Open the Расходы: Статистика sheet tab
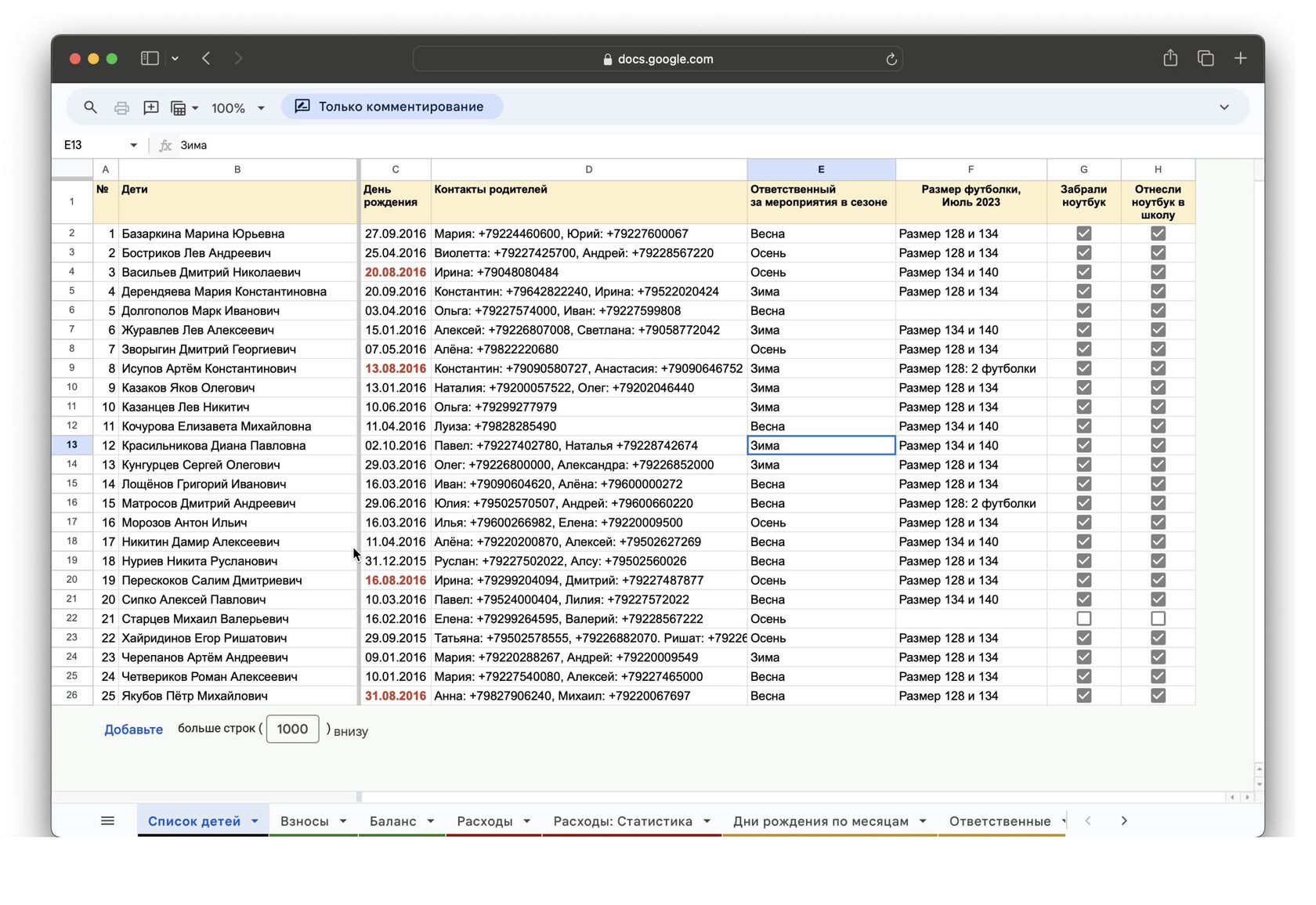1316x905 pixels. 622,820
